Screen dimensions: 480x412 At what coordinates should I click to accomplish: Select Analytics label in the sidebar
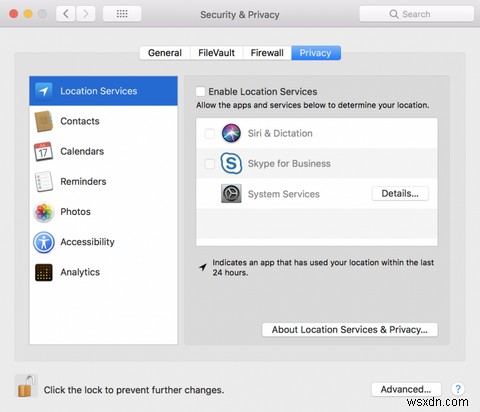tap(80, 272)
